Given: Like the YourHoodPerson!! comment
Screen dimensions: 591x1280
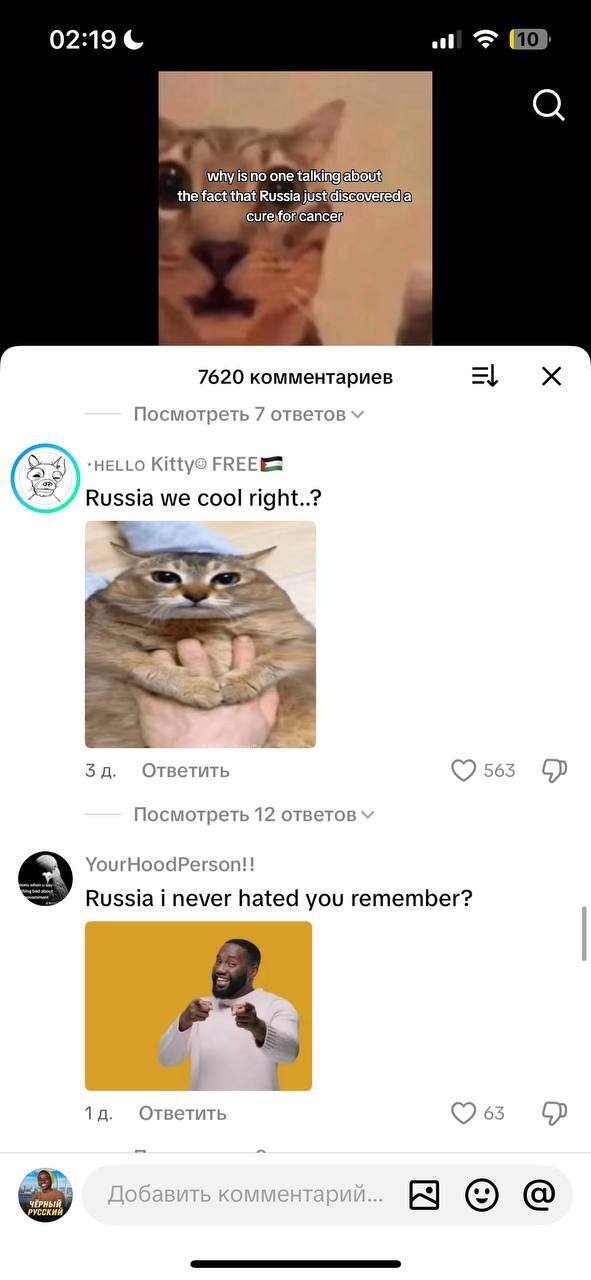Looking at the screenshot, I should pyautogui.click(x=463, y=1113).
